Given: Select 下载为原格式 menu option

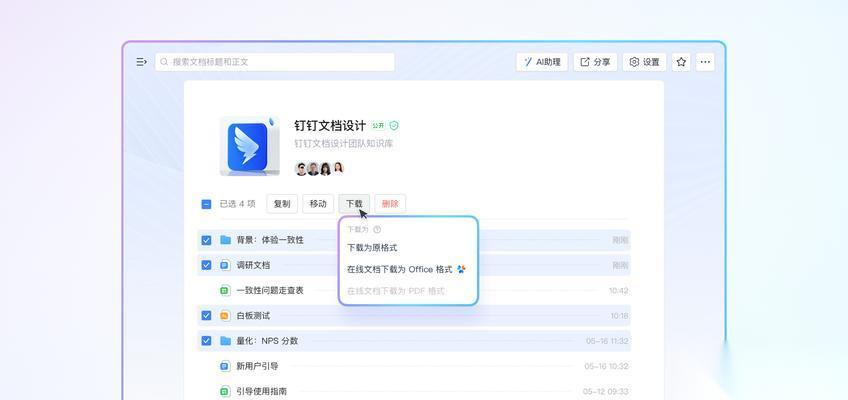Looking at the screenshot, I should pos(372,247).
